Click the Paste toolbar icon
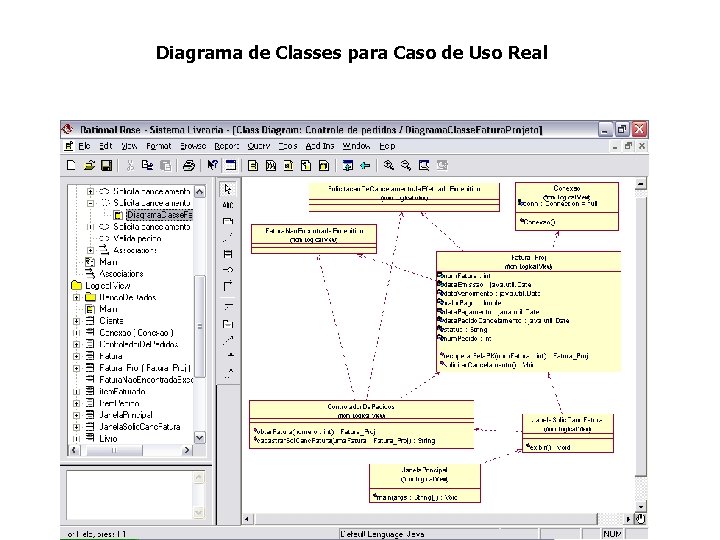 tap(165, 165)
